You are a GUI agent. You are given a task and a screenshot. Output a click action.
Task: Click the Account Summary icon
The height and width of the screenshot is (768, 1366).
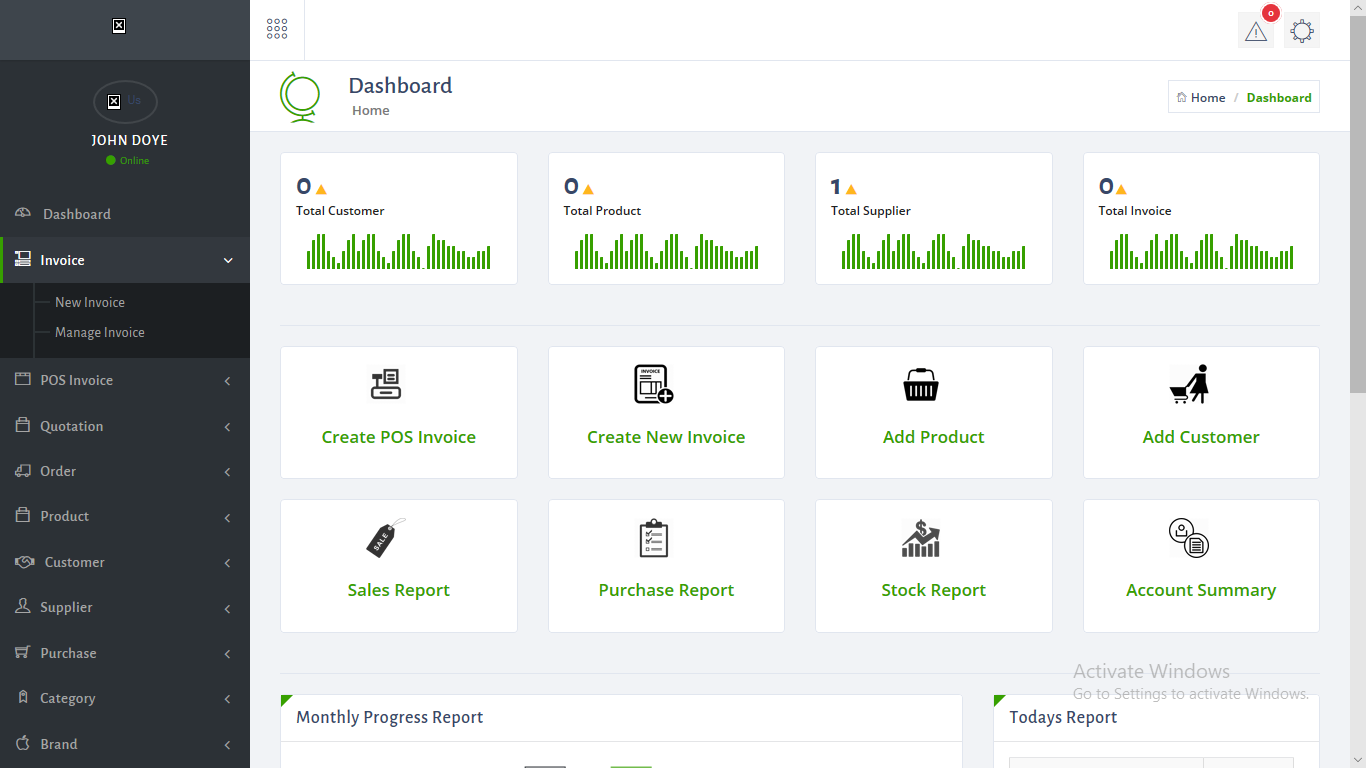[1188, 538]
